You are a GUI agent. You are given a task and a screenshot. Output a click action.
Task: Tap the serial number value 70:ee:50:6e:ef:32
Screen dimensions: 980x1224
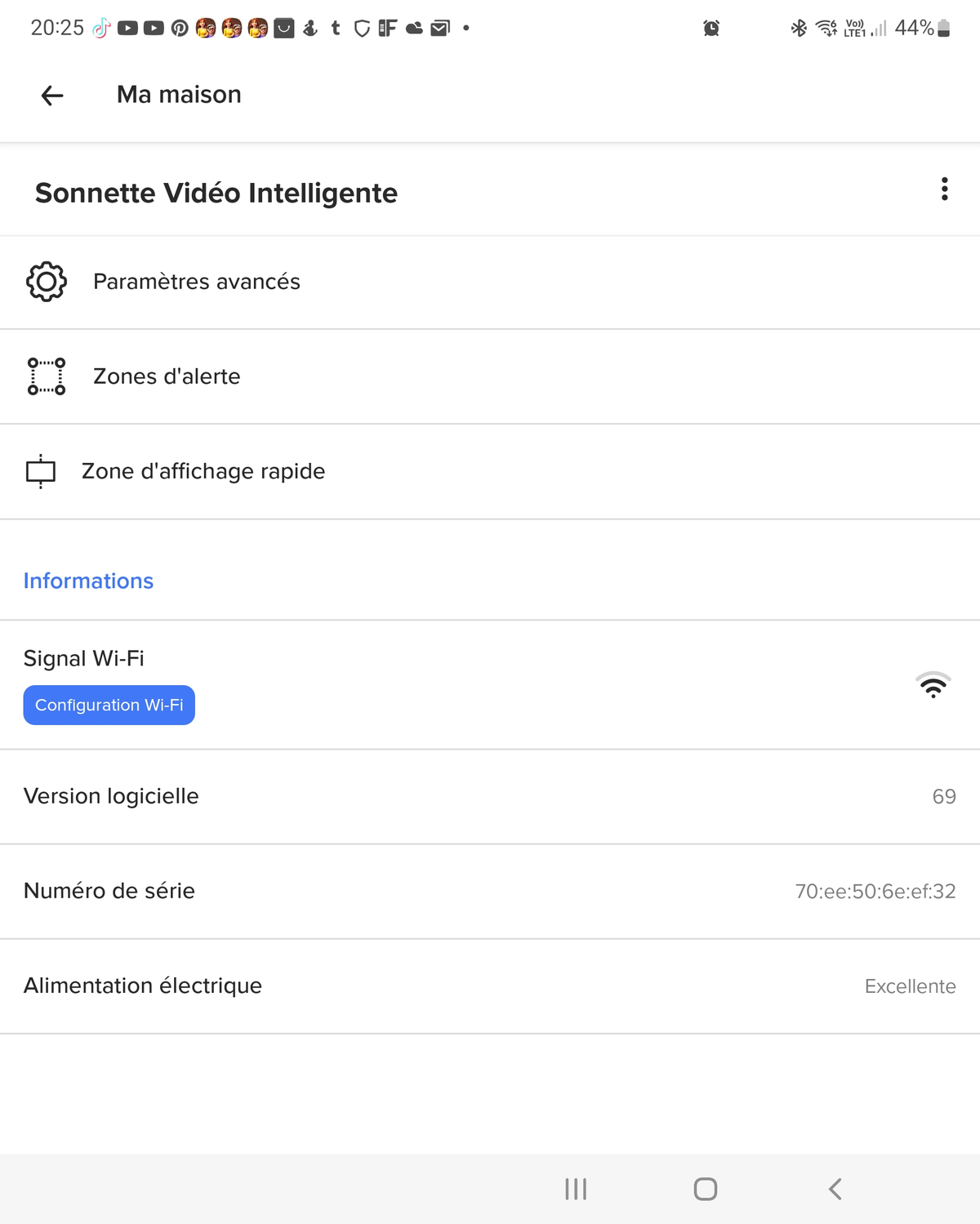(875, 891)
